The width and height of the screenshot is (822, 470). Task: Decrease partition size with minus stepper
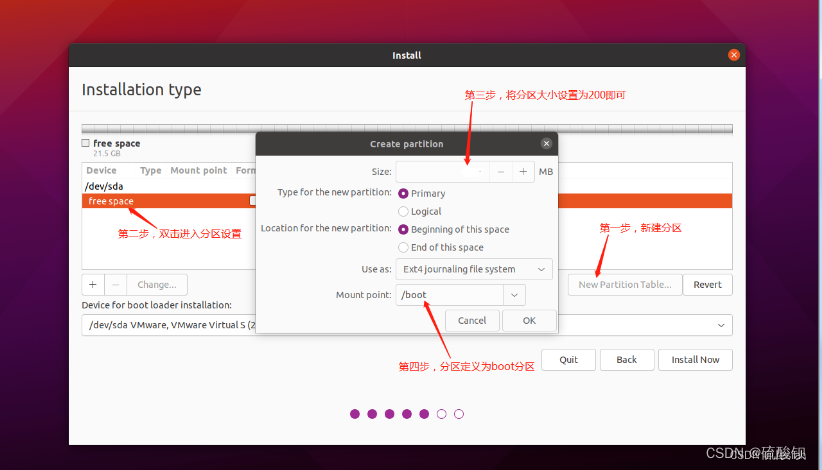[501, 171]
